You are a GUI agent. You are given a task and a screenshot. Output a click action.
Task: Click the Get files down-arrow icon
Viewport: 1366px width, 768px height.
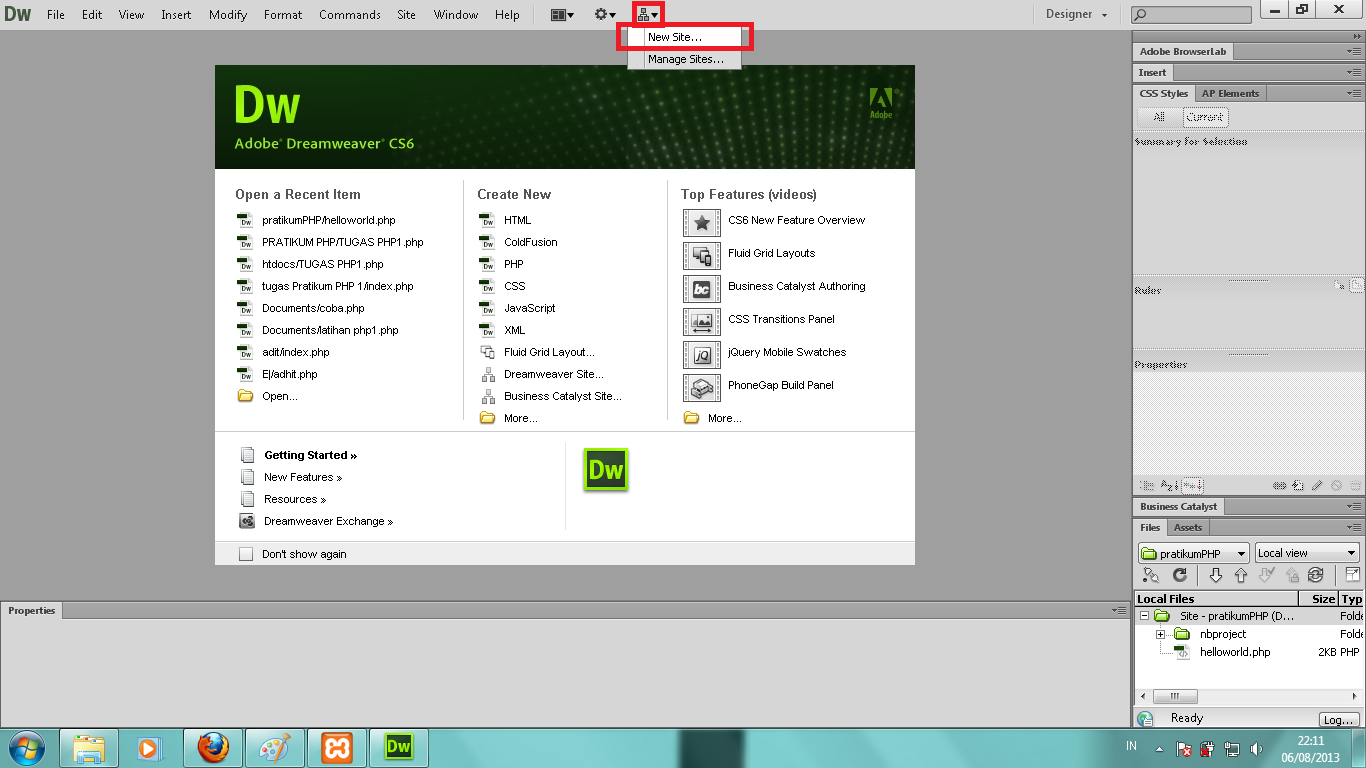coord(1216,575)
